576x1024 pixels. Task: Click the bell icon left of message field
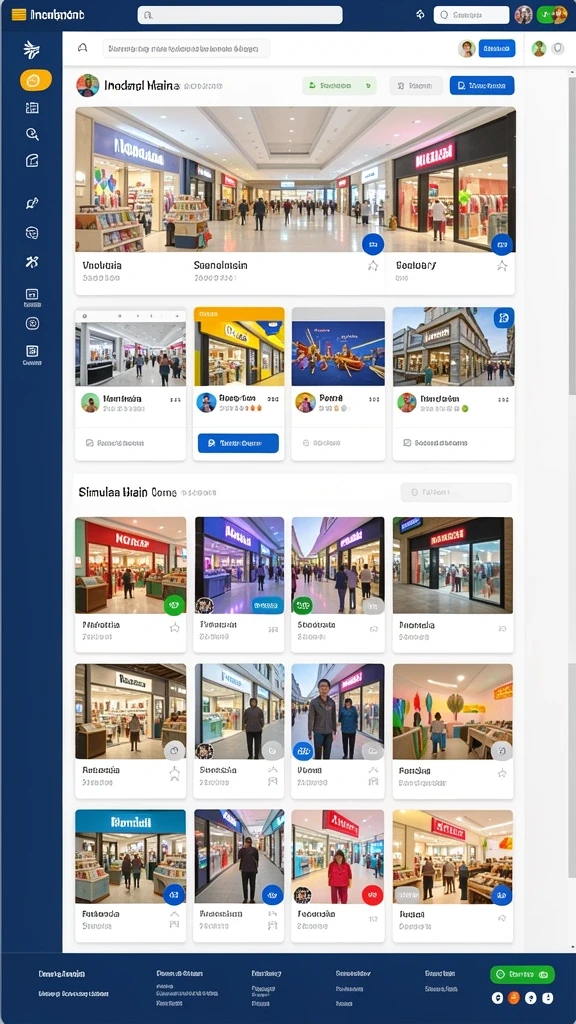tap(82, 48)
